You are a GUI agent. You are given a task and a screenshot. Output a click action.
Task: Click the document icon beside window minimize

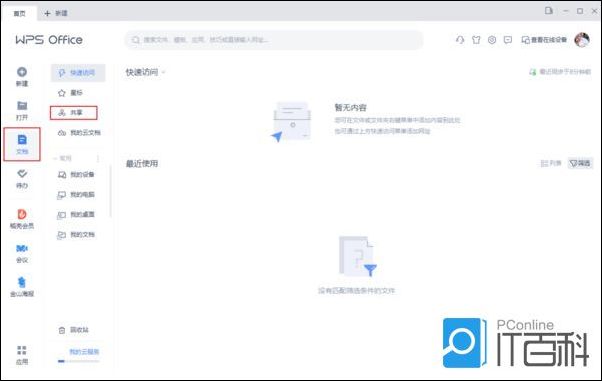coord(549,11)
